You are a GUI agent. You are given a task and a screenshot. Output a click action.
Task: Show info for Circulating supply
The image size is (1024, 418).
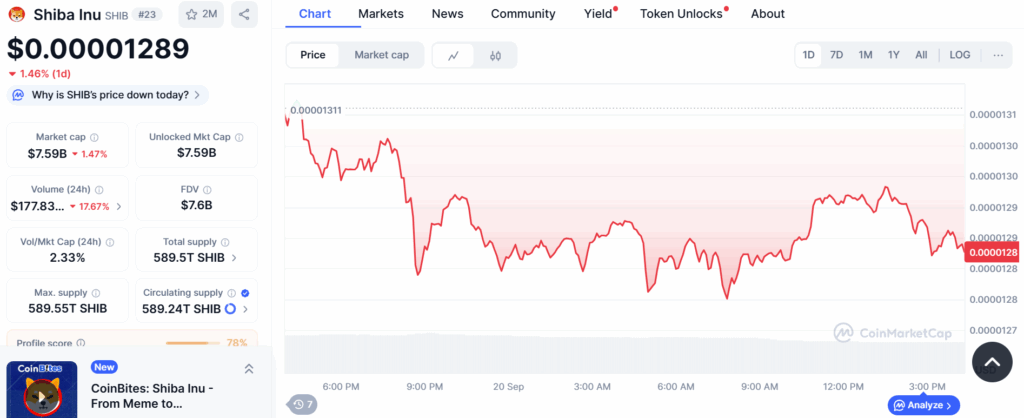(231, 293)
